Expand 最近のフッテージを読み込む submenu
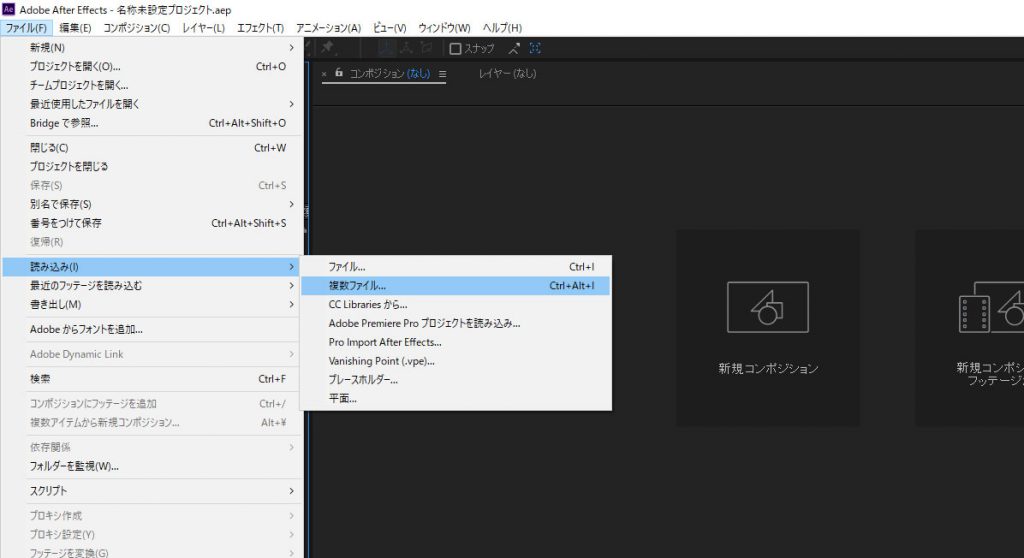Image resolution: width=1024 pixels, height=558 pixels. (x=151, y=286)
